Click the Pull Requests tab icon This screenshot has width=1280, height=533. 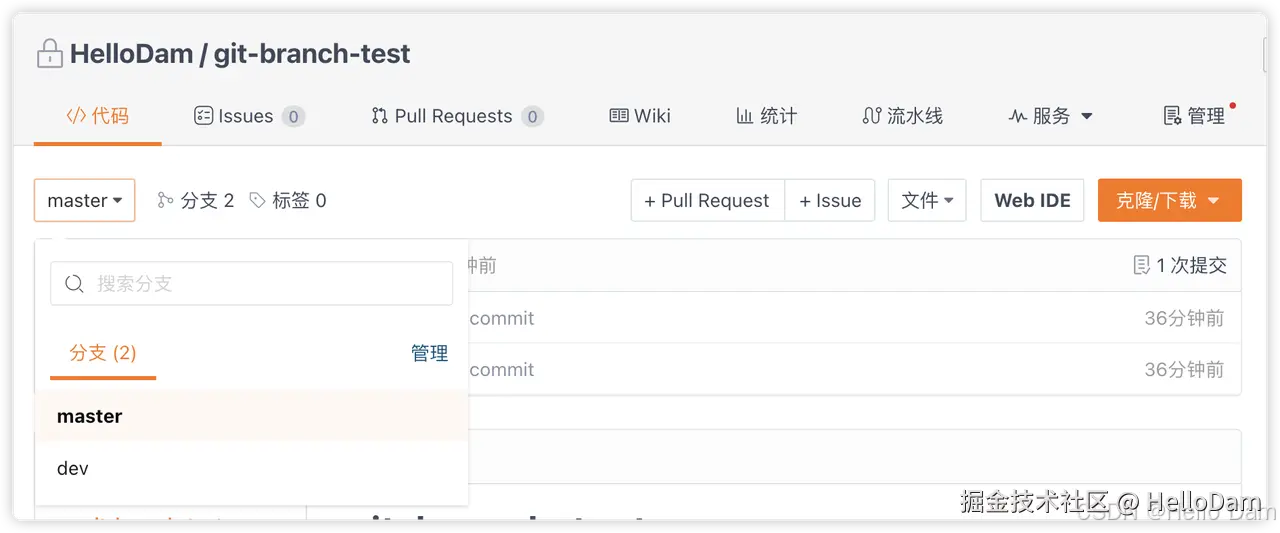click(x=379, y=116)
